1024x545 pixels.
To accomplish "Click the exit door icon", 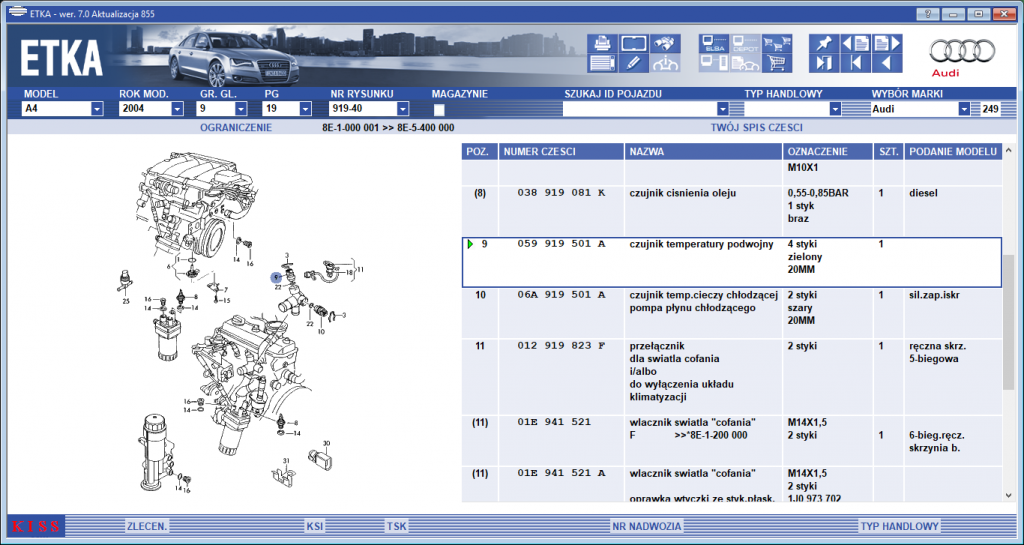I will coord(824,63).
